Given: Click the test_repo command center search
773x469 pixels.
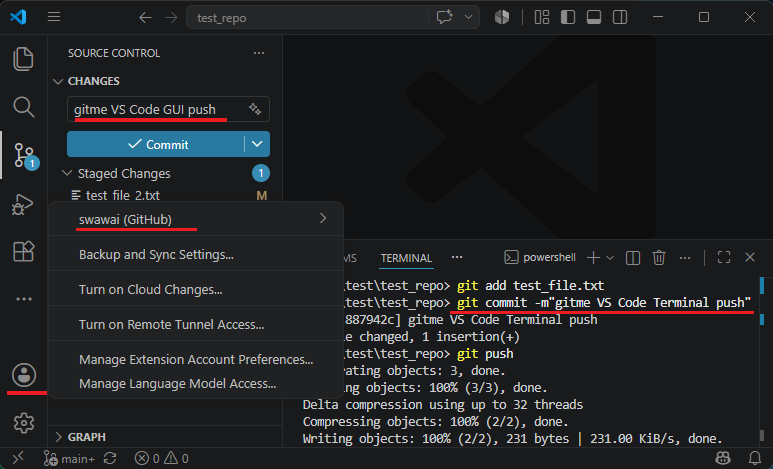Looking at the screenshot, I should [307, 18].
